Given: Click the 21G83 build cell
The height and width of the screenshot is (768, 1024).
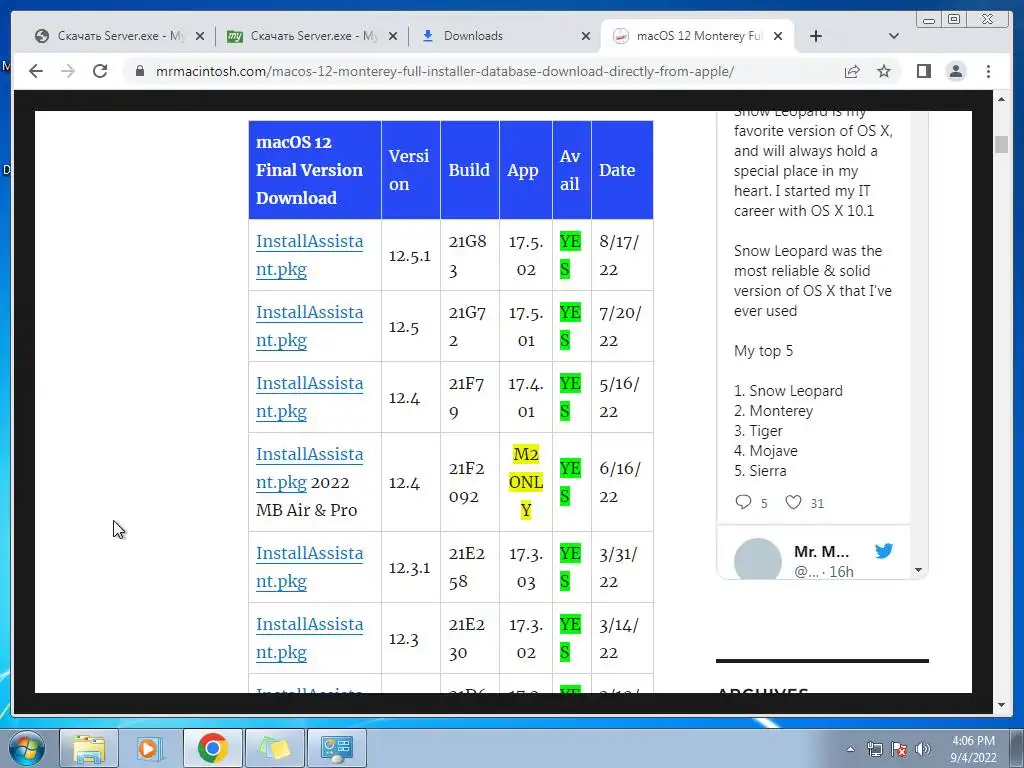Looking at the screenshot, I should [468, 255].
